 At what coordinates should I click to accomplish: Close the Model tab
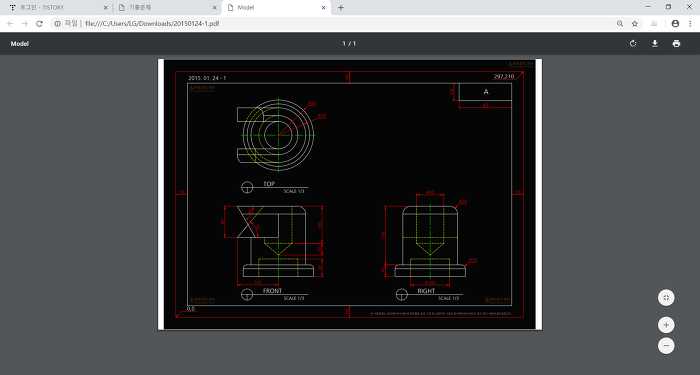[323, 8]
